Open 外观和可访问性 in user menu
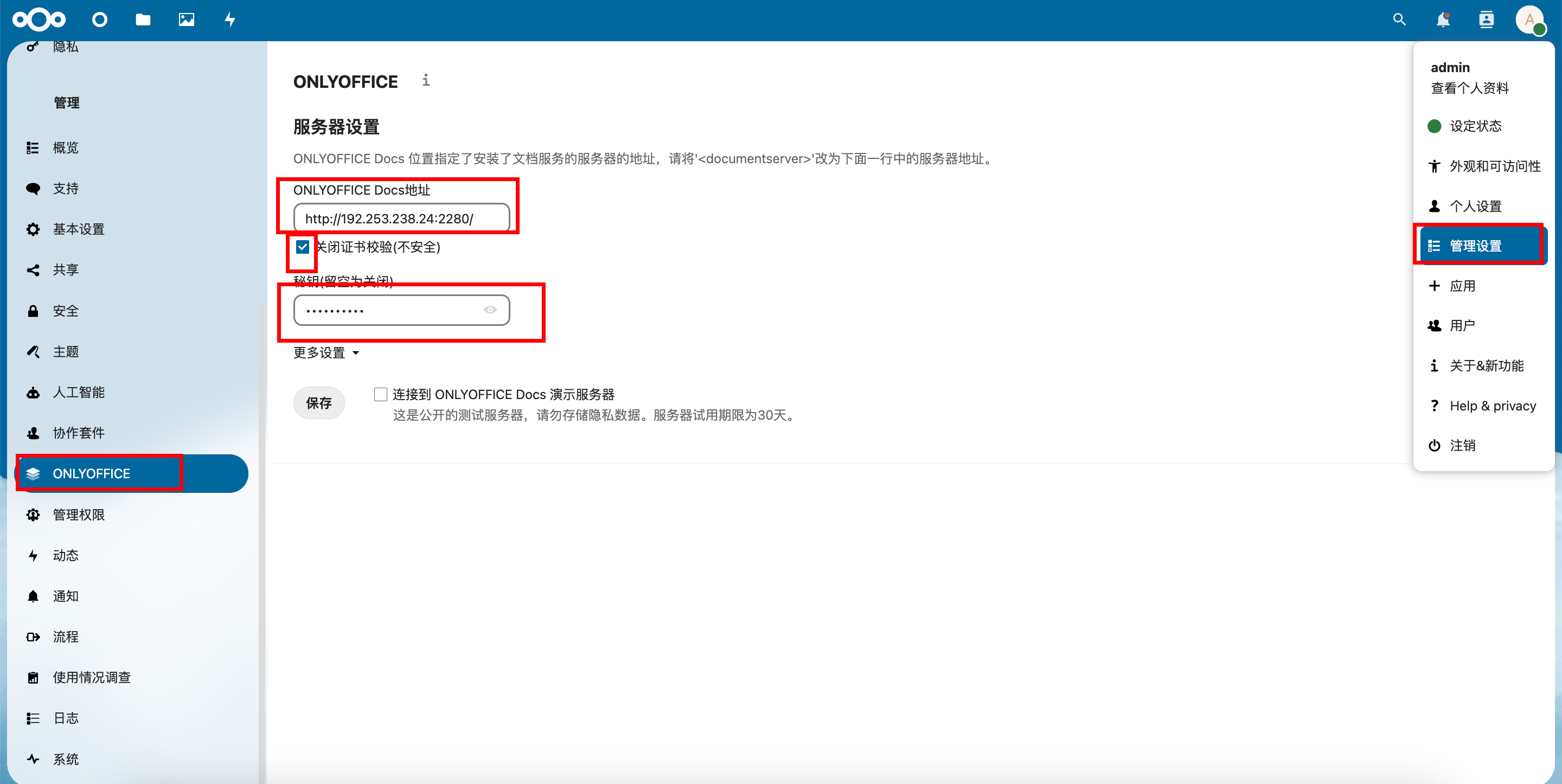The width and height of the screenshot is (1562, 784). click(x=1483, y=166)
